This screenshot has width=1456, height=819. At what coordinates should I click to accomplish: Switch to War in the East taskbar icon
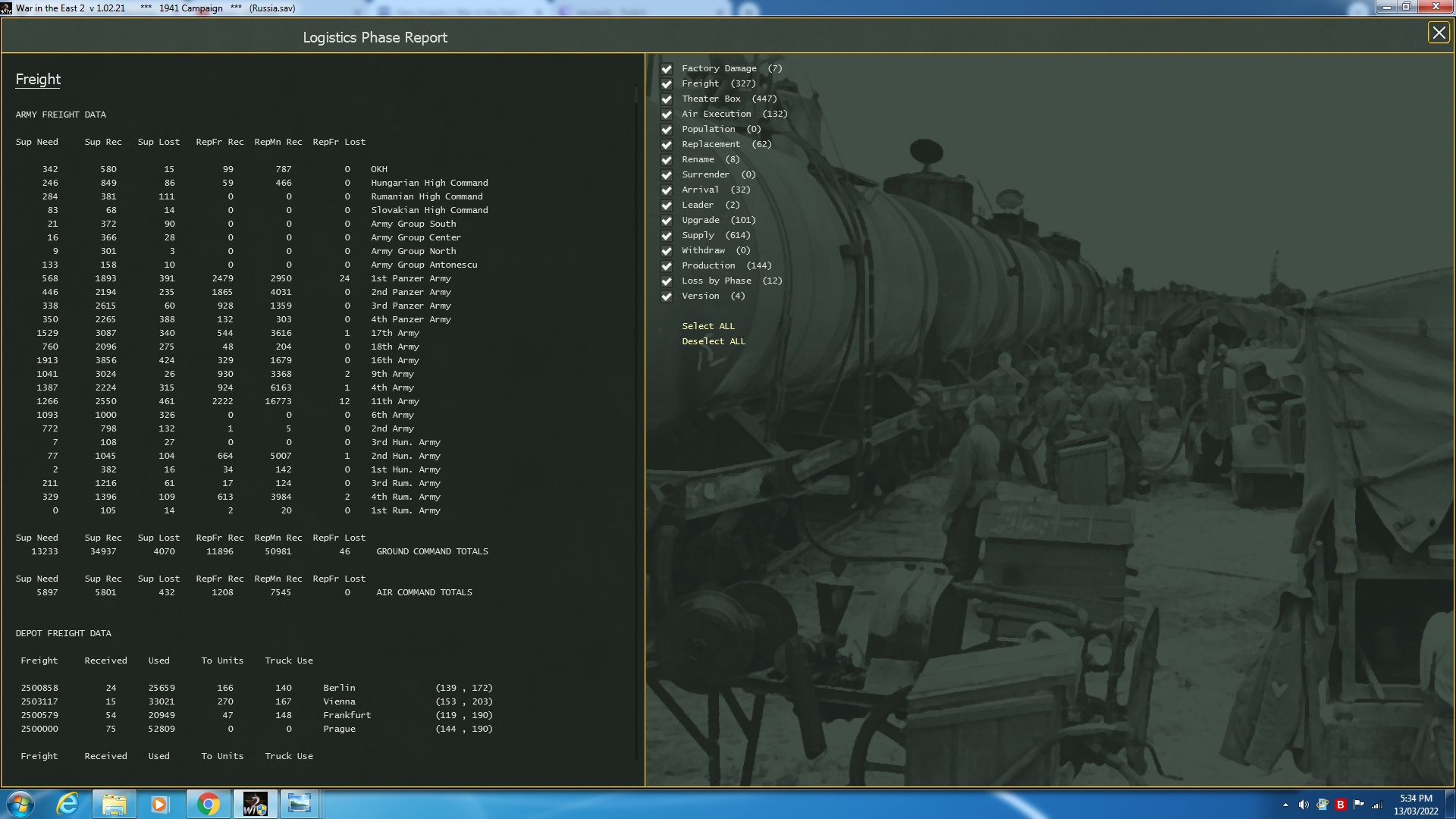(255, 804)
